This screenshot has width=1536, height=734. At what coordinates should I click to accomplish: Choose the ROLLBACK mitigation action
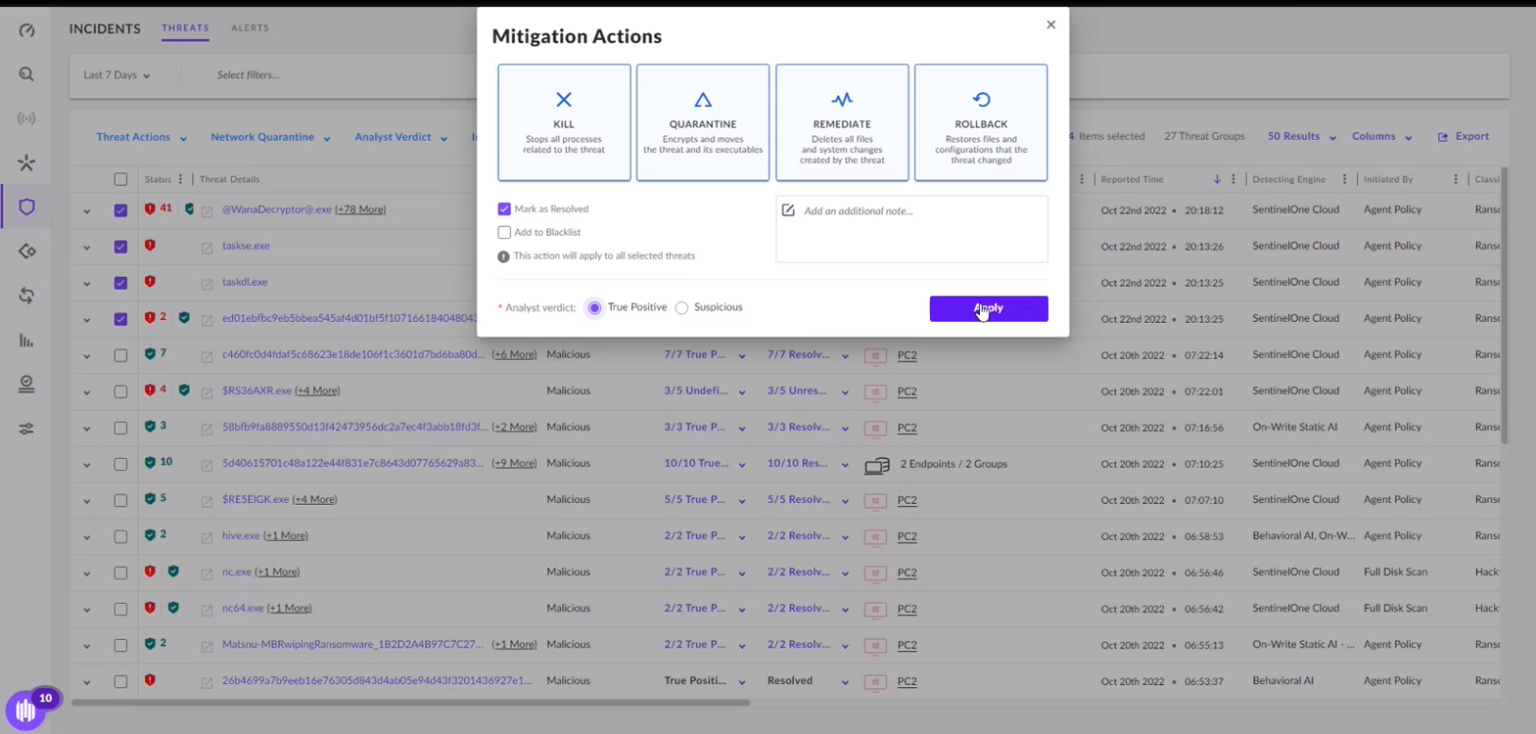pyautogui.click(x=980, y=122)
